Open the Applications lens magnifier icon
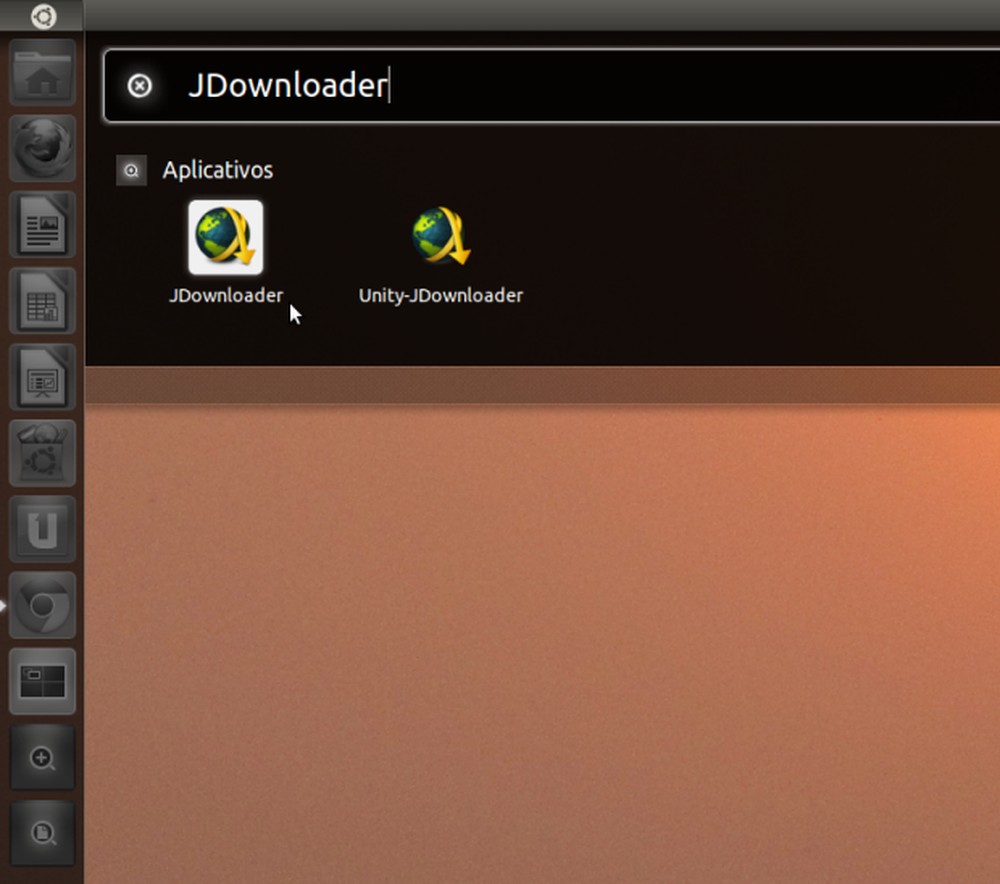This screenshot has height=884, width=1000. coord(42,759)
